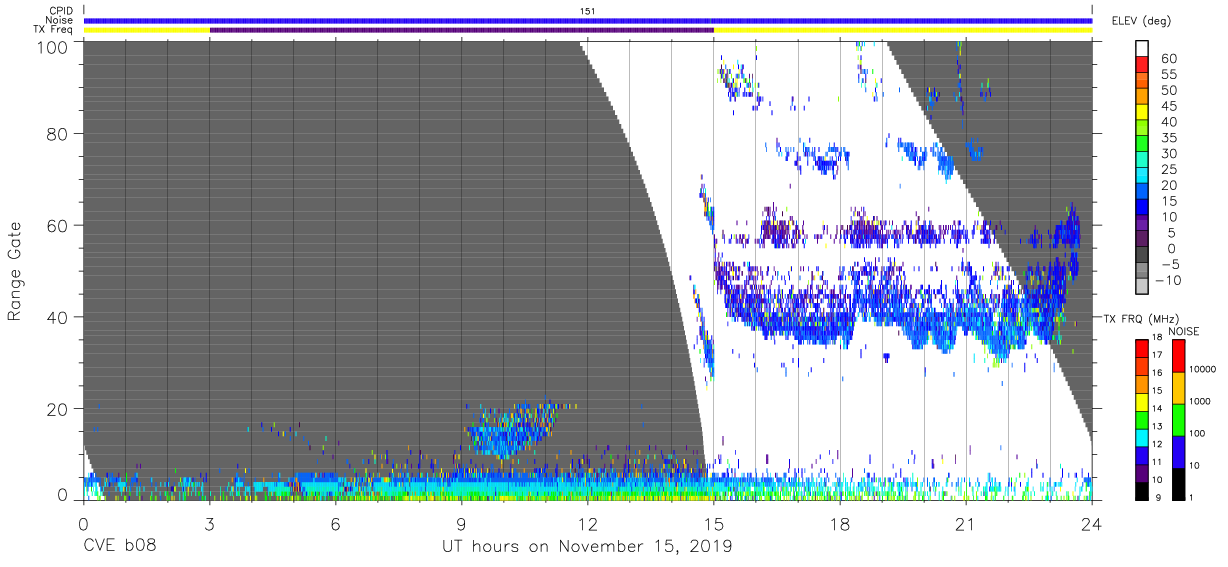This screenshot has width=1228, height=567.
Task: Click the 45 label on ELEV scale
Action: tap(1168, 106)
